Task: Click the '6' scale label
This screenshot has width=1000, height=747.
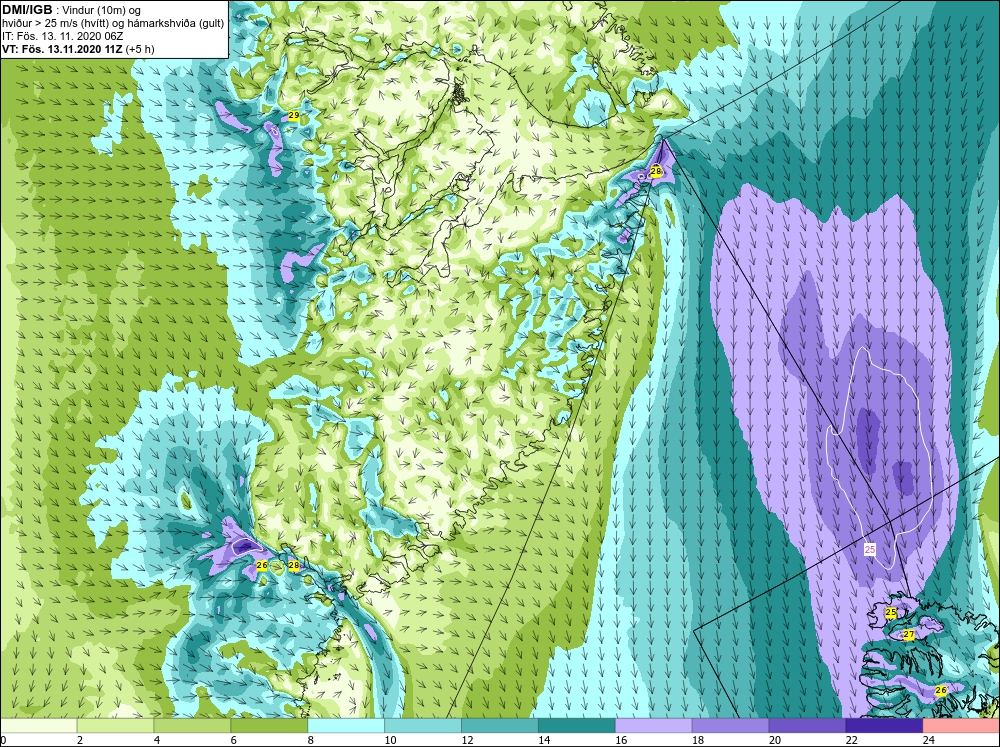Action: pos(234,740)
